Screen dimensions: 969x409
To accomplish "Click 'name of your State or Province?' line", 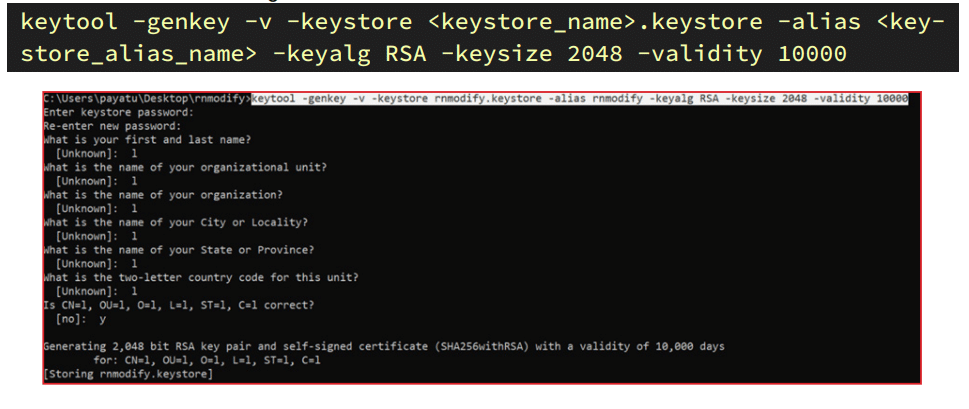I will pyautogui.click(x=179, y=250).
